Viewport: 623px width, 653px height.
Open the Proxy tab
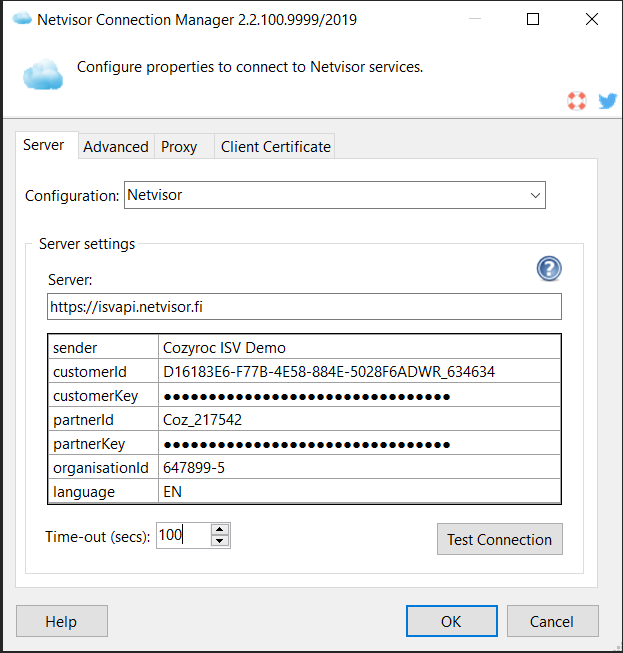coord(184,147)
